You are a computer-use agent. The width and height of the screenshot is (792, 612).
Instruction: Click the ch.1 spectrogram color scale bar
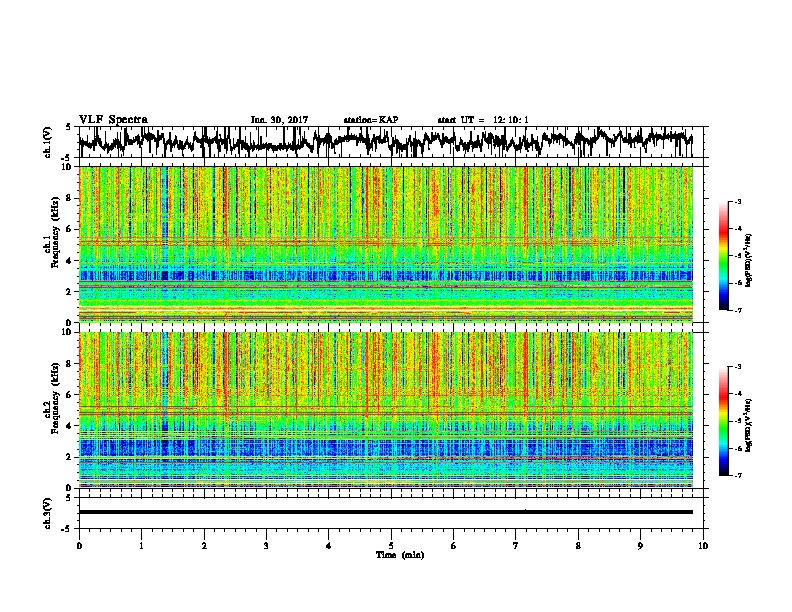pyautogui.click(x=723, y=256)
